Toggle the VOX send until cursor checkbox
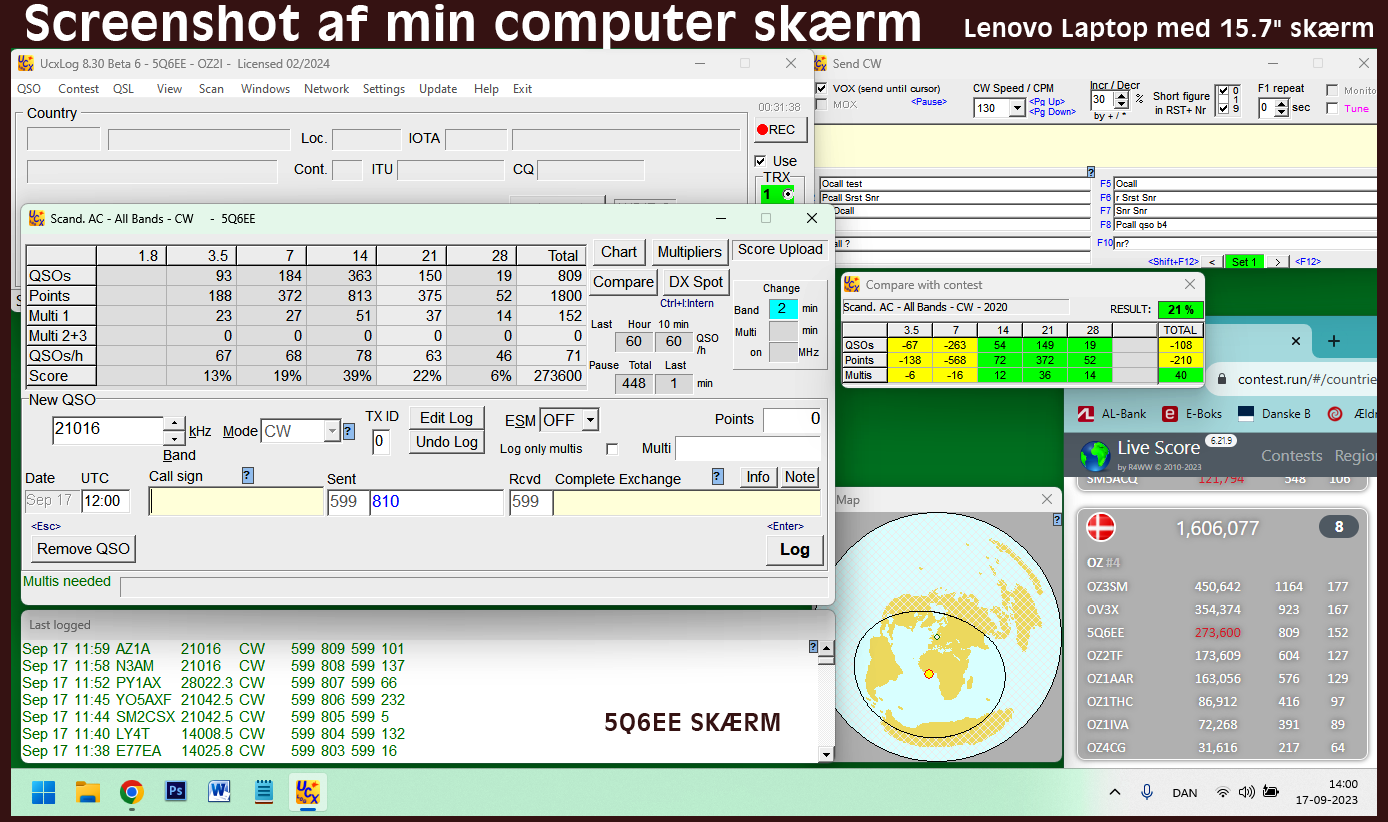This screenshot has height=822, width=1388. (x=822, y=88)
